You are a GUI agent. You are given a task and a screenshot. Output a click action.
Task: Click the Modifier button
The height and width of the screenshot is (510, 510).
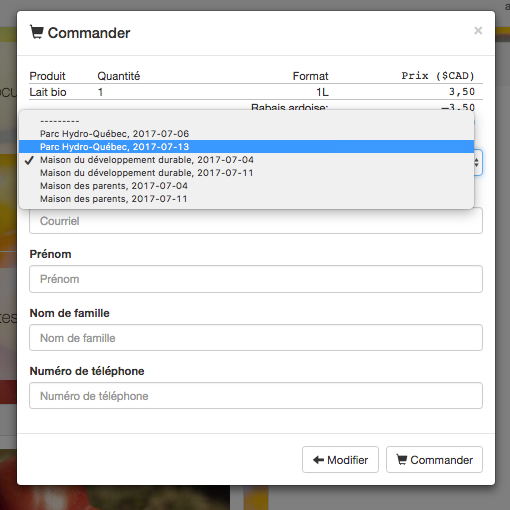(340, 460)
